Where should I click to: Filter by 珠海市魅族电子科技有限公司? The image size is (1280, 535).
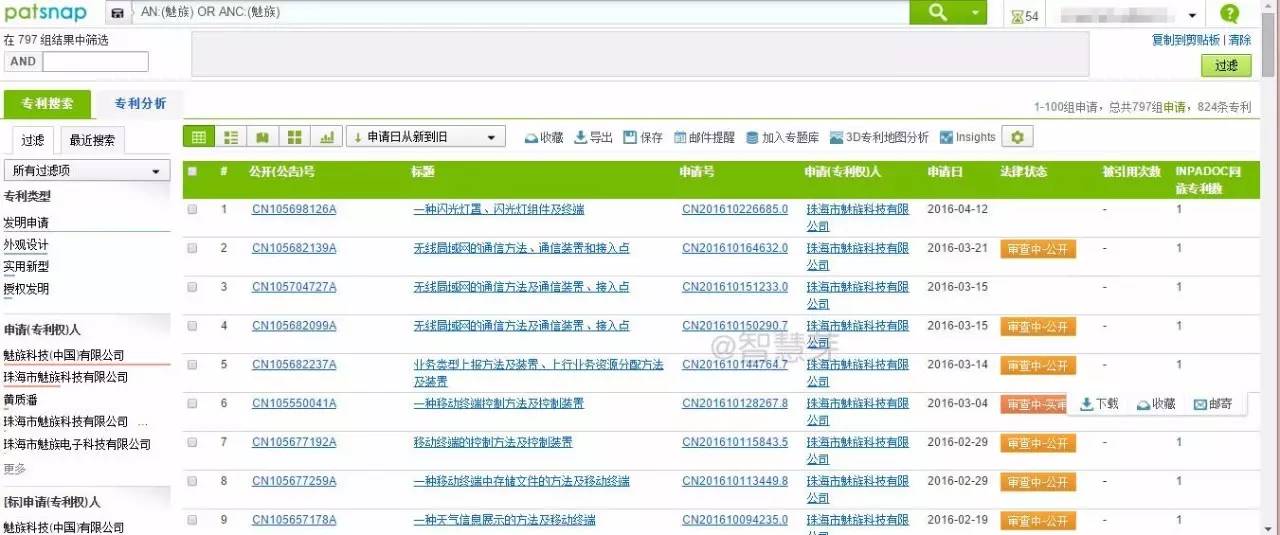pyautogui.click(x=77, y=444)
